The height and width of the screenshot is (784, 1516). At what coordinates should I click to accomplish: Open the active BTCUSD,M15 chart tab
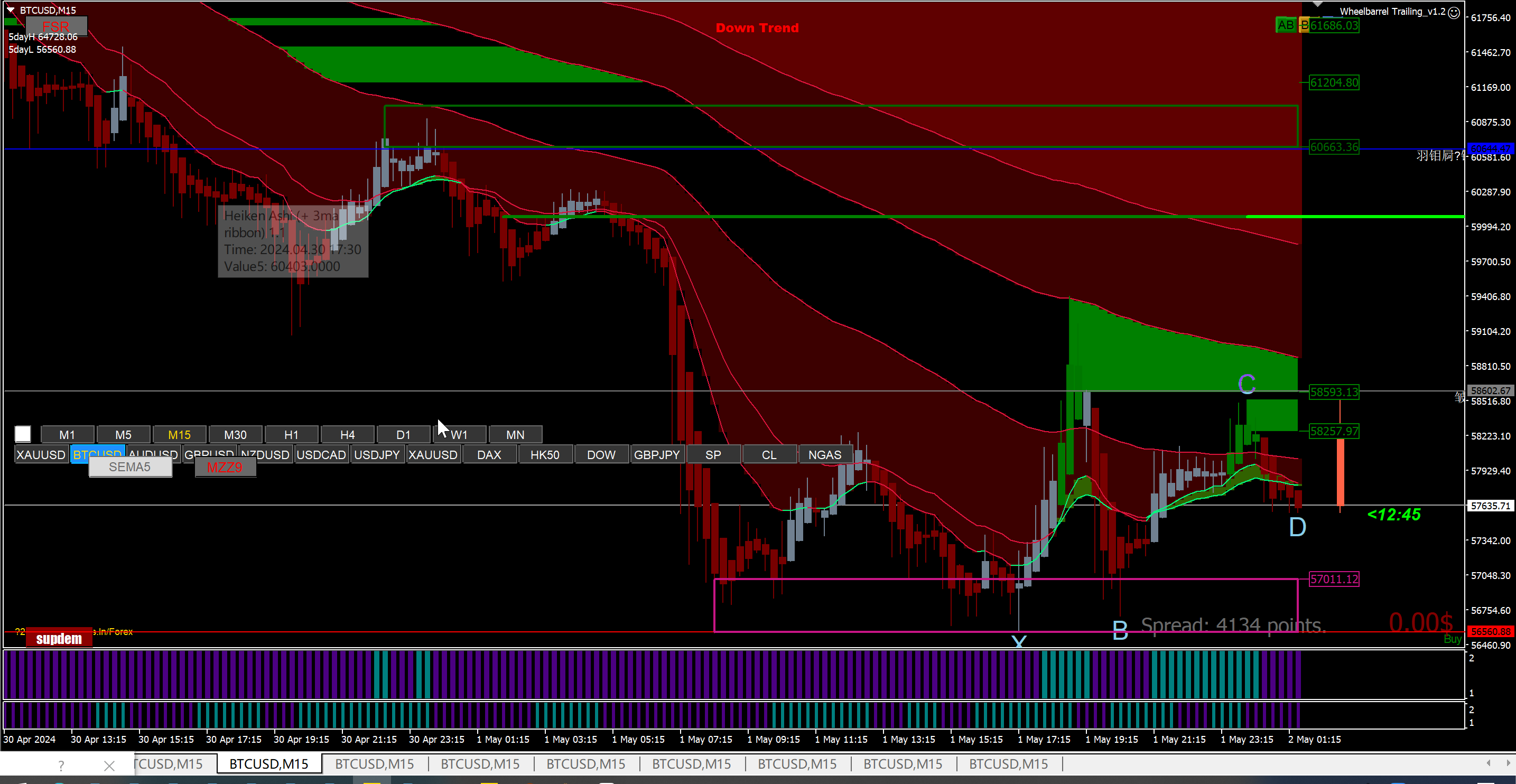[x=269, y=764]
